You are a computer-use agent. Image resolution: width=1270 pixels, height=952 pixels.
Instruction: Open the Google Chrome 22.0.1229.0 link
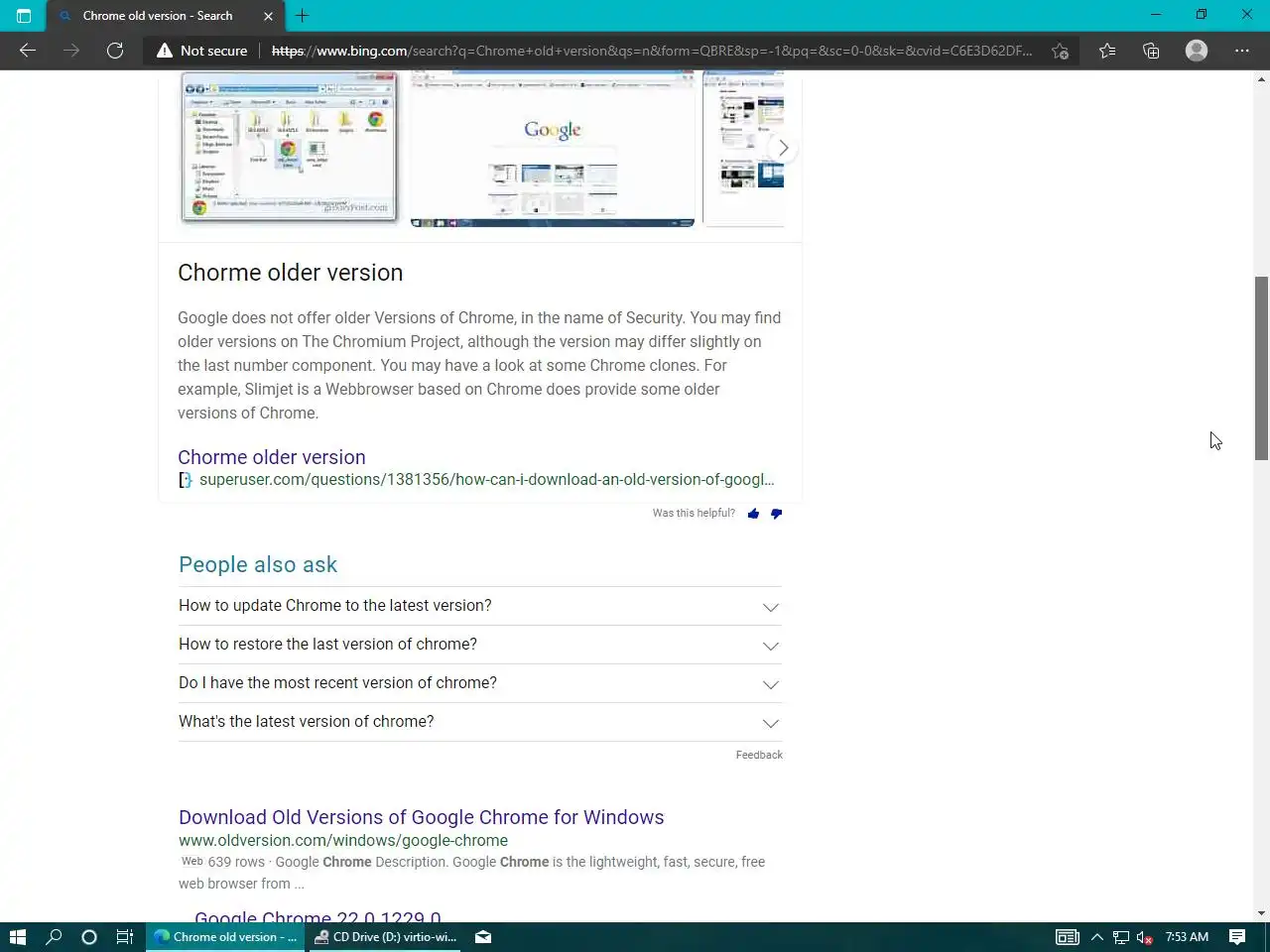pyautogui.click(x=317, y=916)
